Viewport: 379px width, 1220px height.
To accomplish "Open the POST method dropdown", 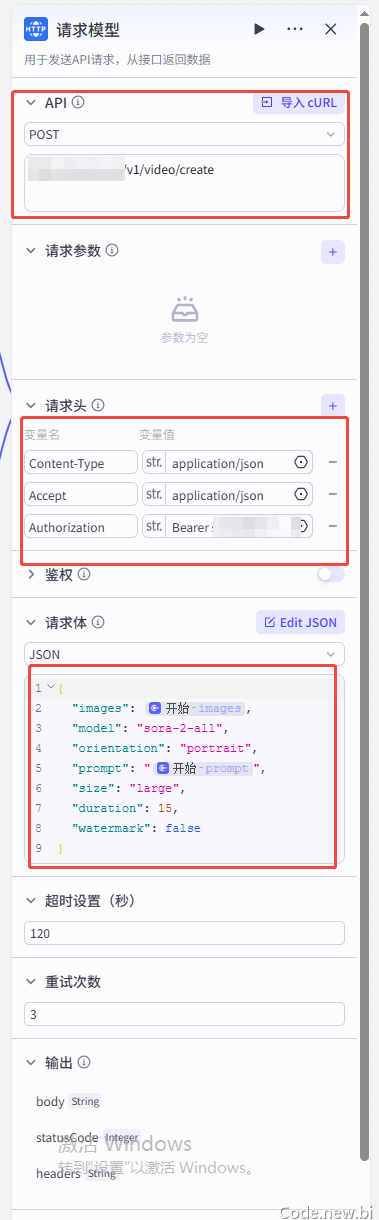I will click(184, 134).
